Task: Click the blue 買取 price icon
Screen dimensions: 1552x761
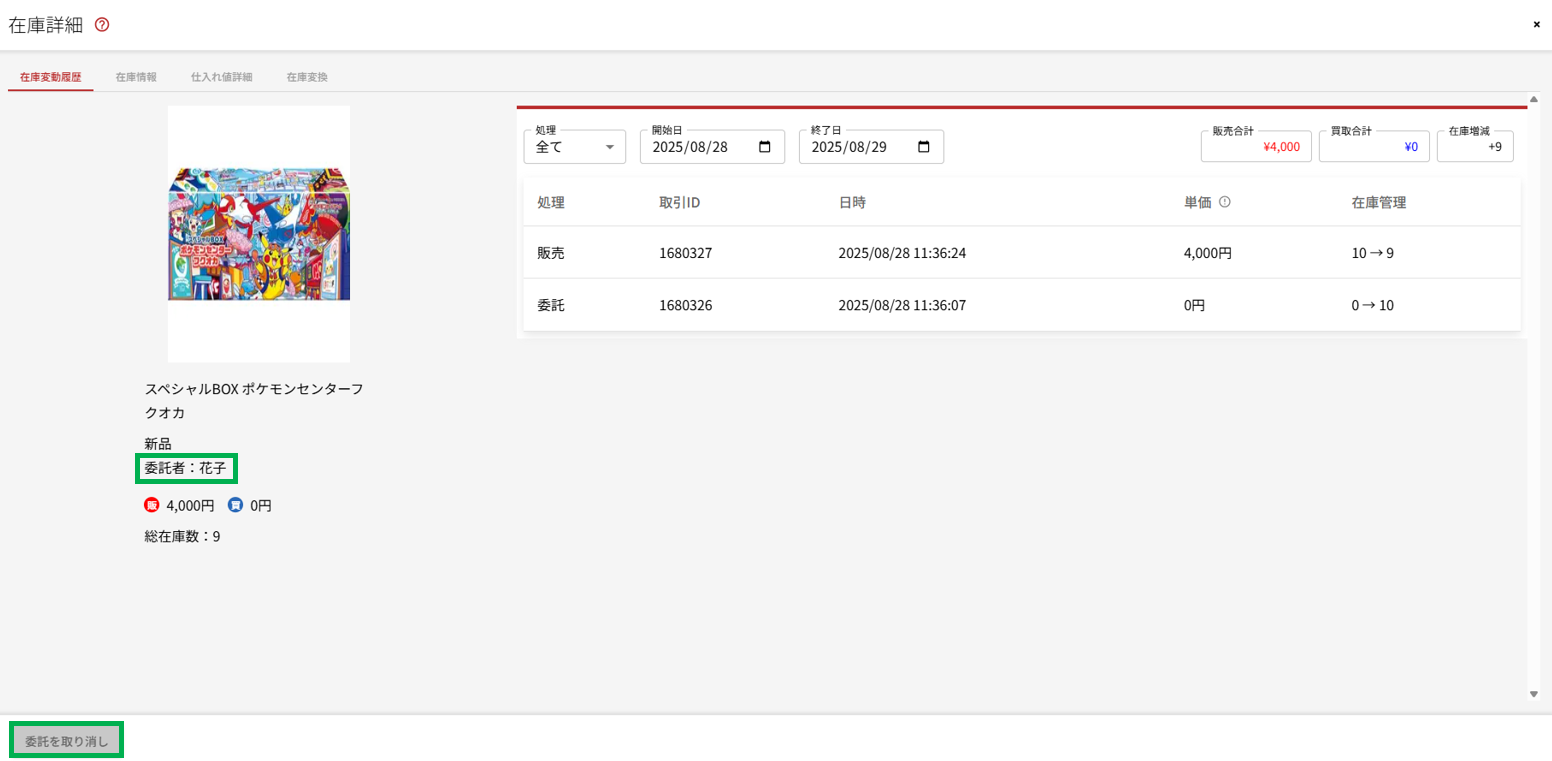Action: [236, 505]
